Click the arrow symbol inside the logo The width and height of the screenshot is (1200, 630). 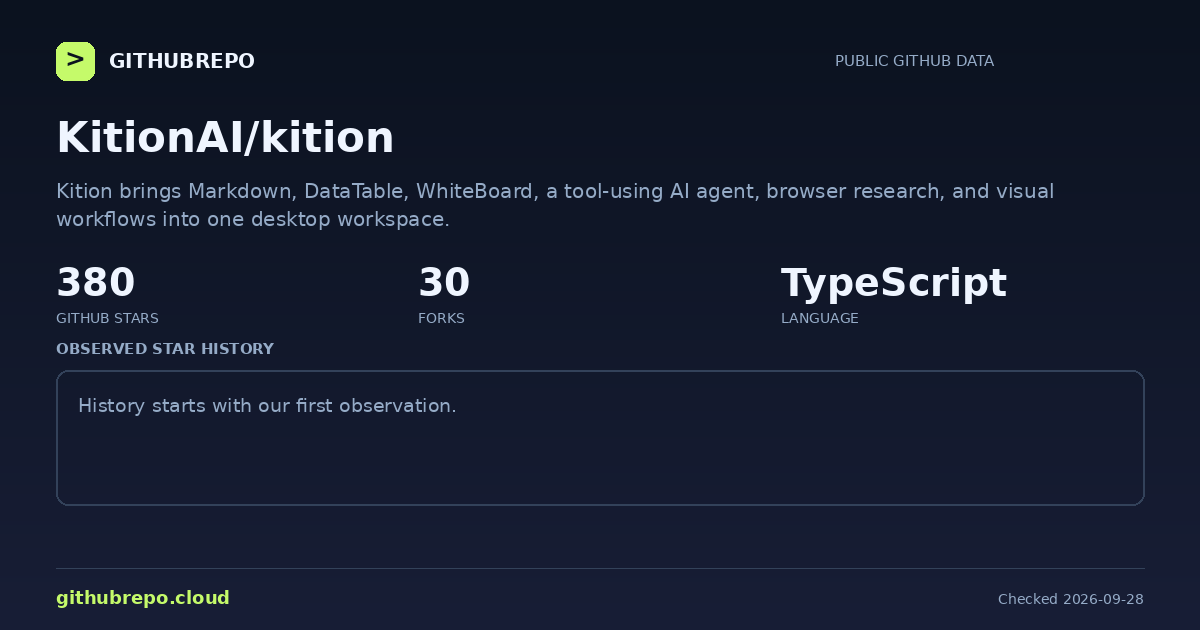point(75,61)
